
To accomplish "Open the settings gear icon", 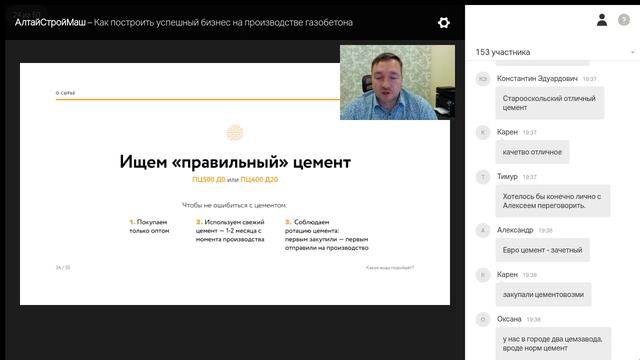I will click(x=444, y=22).
